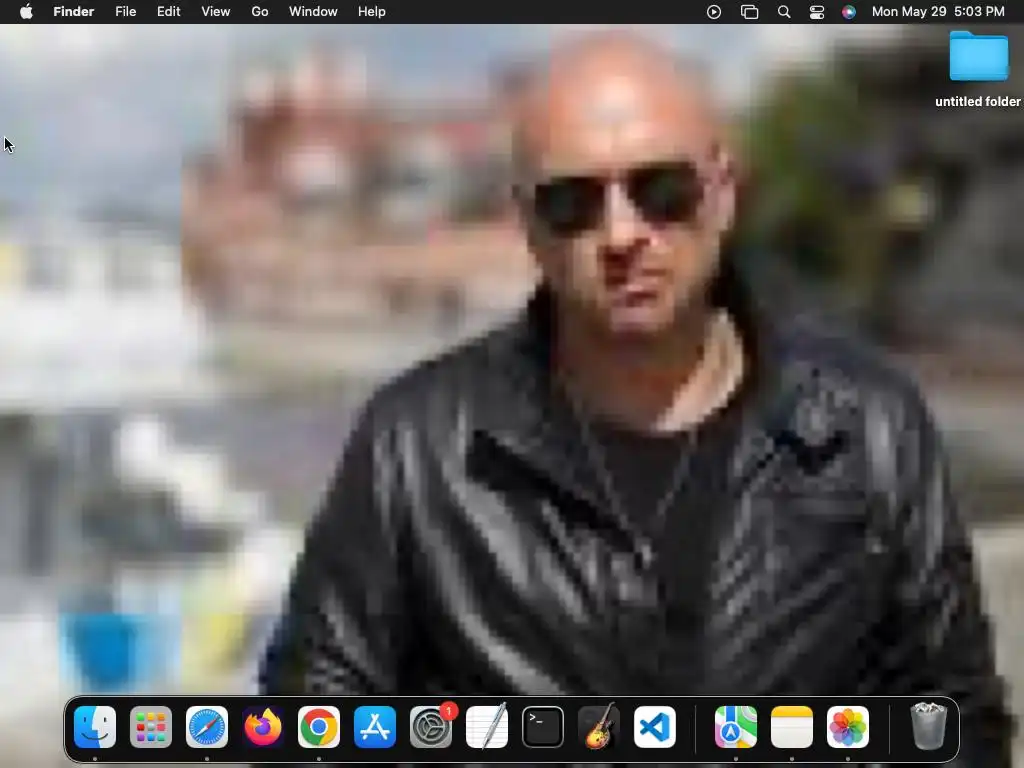Open the Trash in the Dock

(929, 726)
